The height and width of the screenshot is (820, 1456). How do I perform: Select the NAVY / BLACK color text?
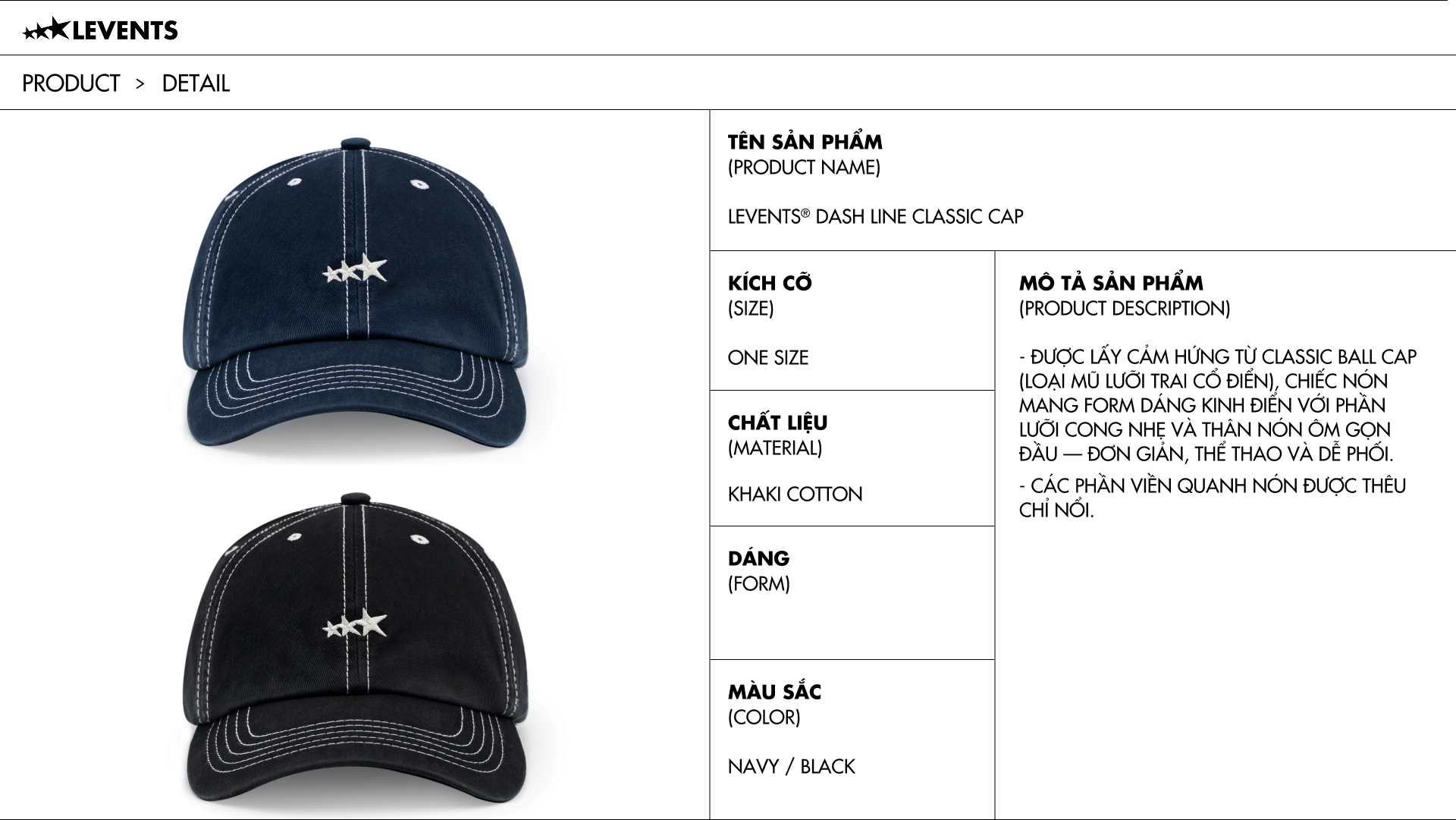coord(792,766)
